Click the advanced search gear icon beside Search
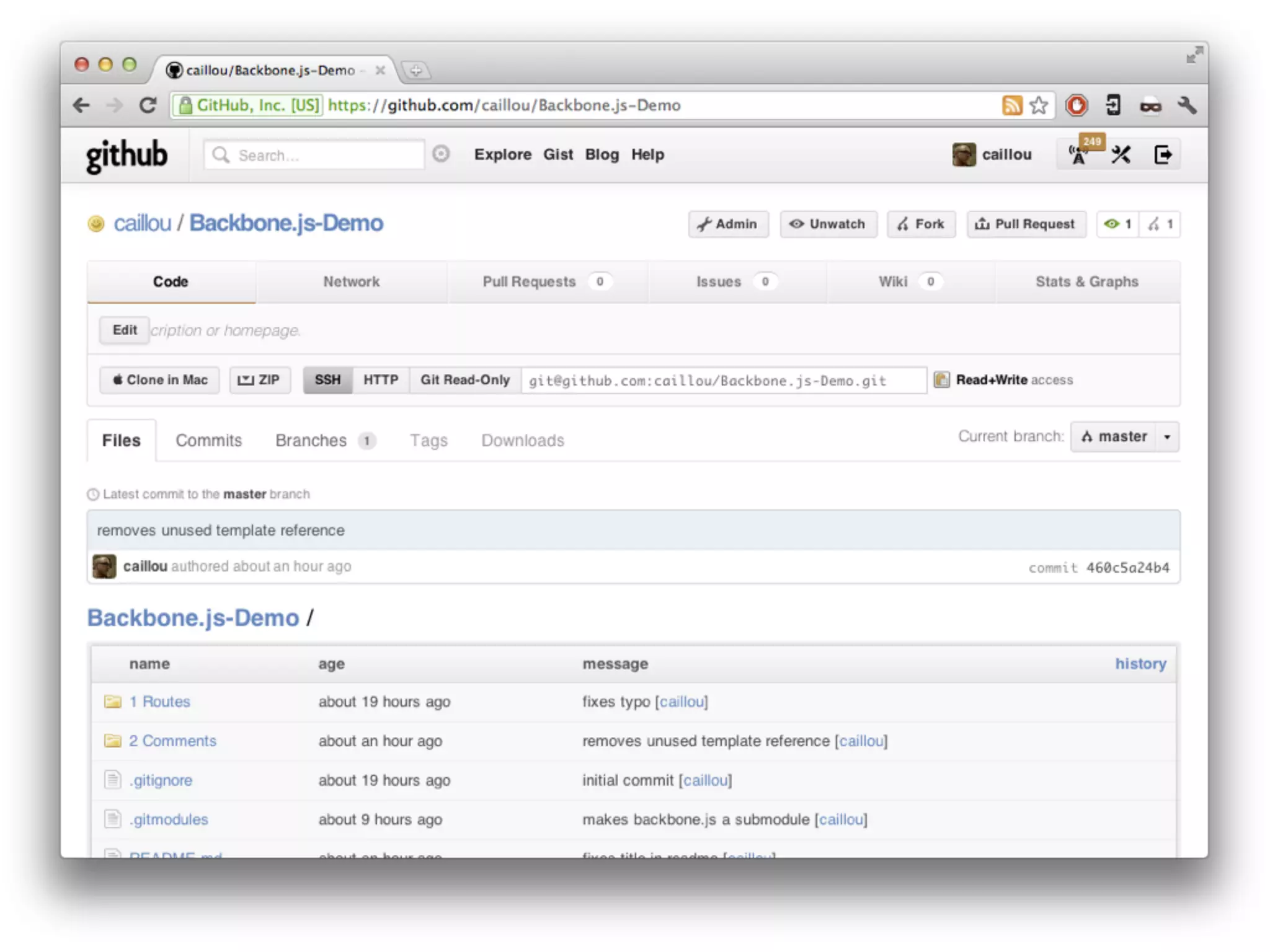 click(x=440, y=154)
